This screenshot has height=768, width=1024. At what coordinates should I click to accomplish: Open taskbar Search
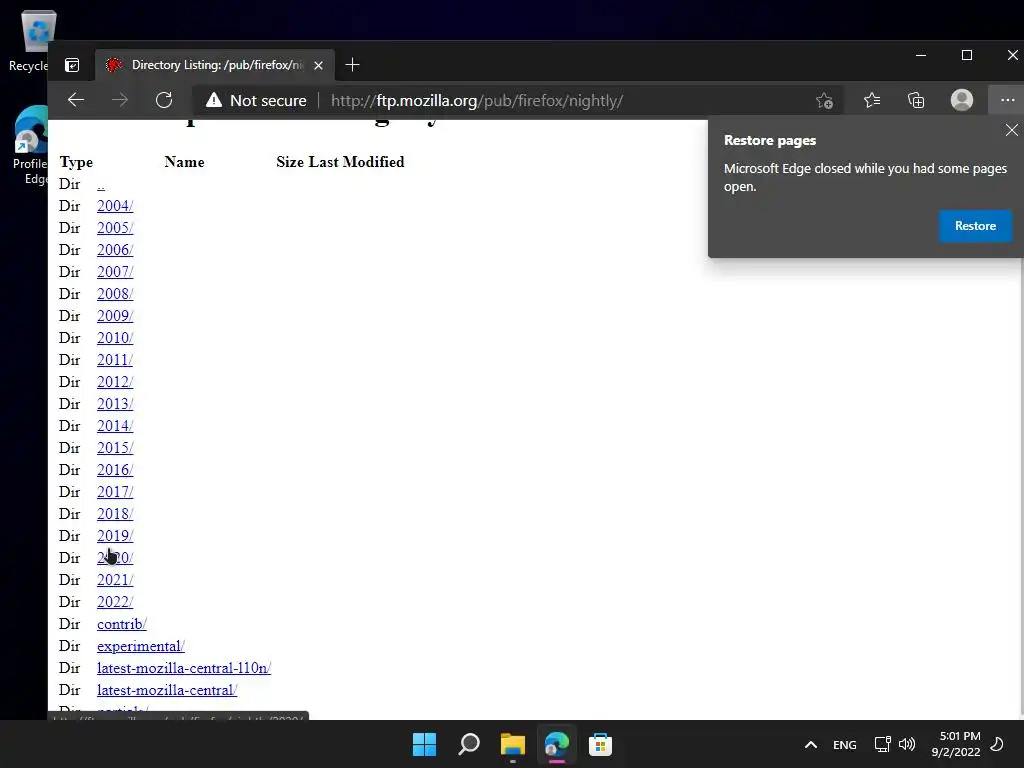(469, 744)
